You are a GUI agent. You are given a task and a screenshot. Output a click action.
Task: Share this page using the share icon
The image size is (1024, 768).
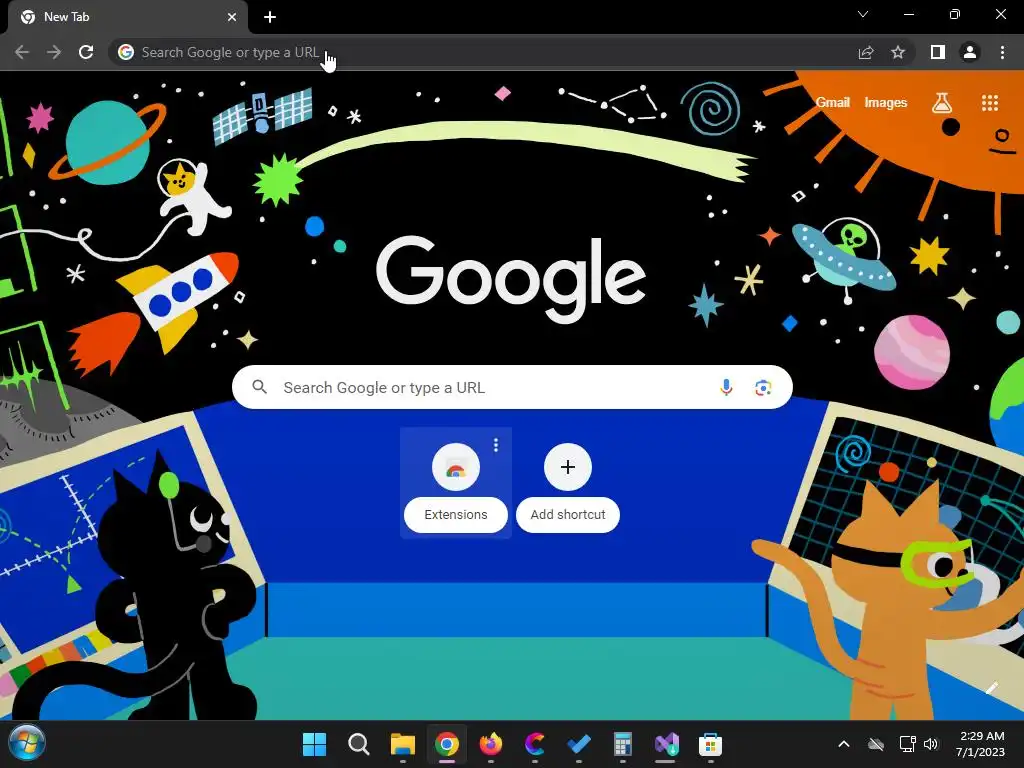coord(866,52)
